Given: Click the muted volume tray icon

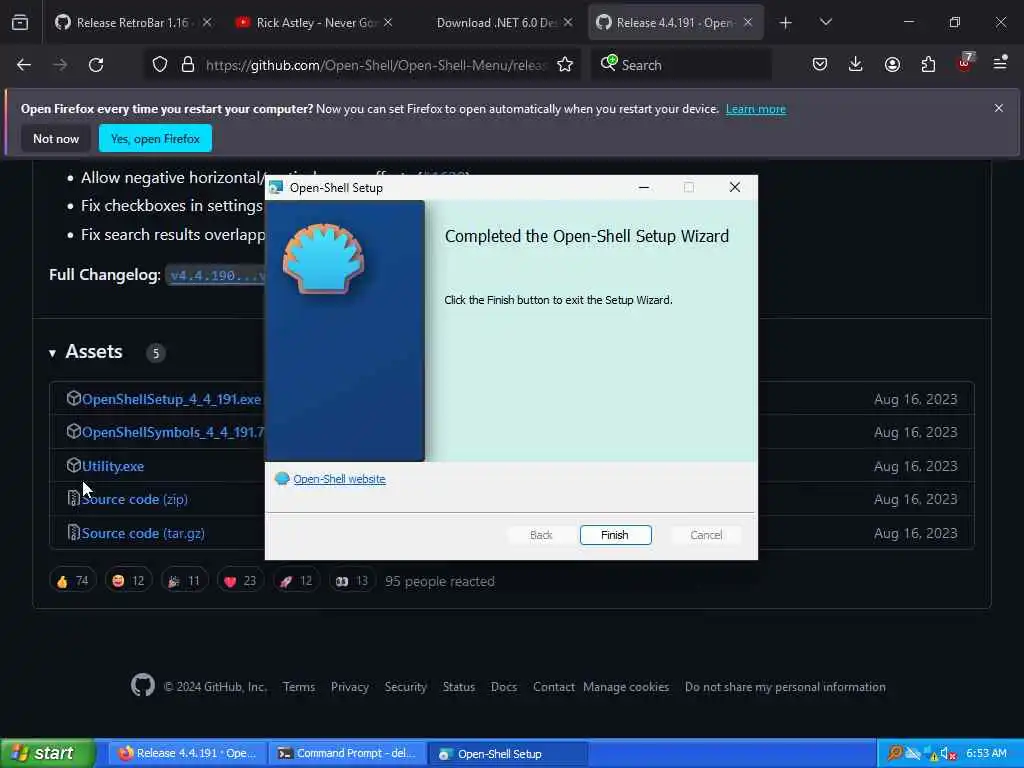Looking at the screenshot, I should click(948, 754).
